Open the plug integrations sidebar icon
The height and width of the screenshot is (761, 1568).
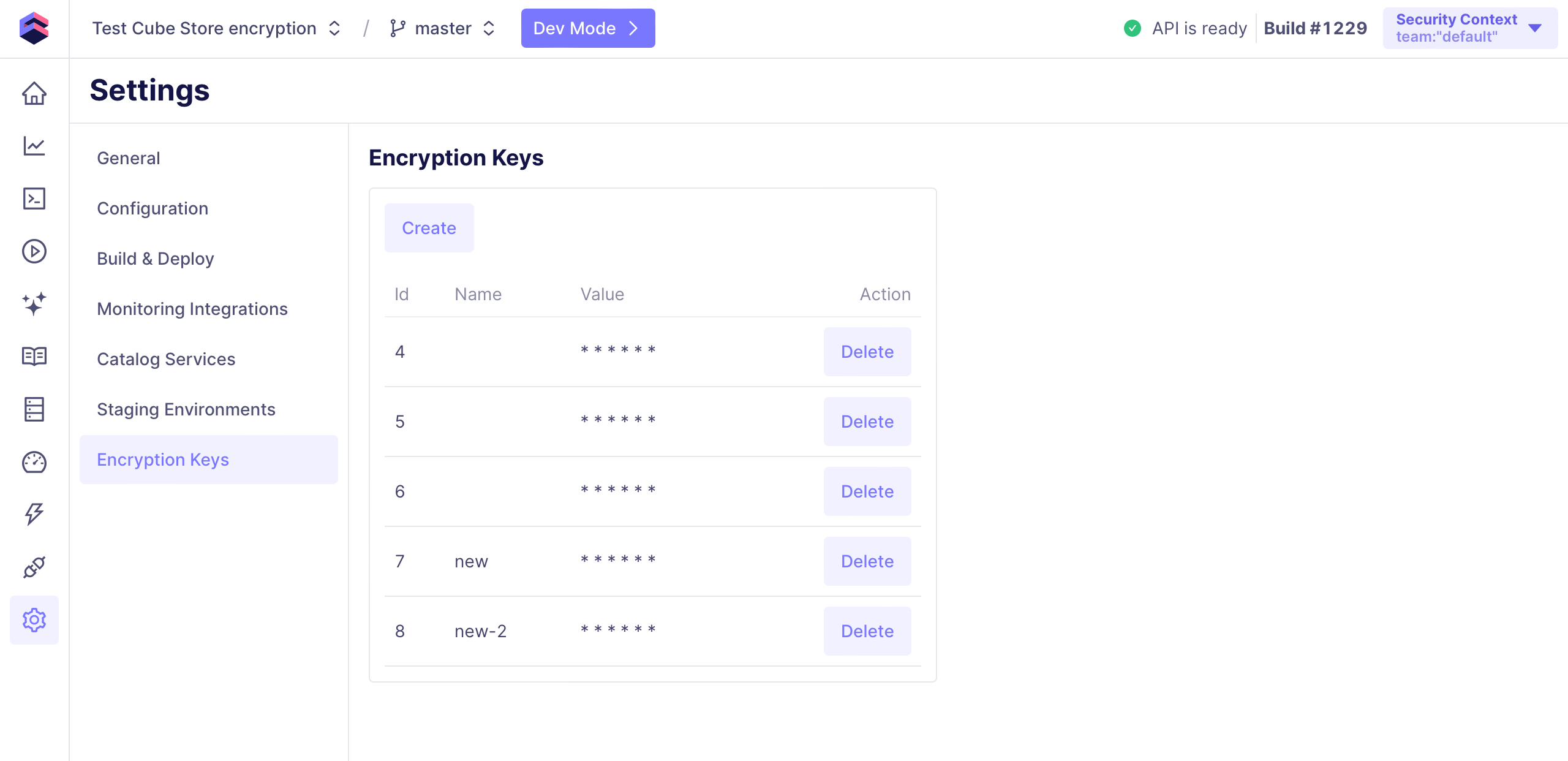coord(34,567)
